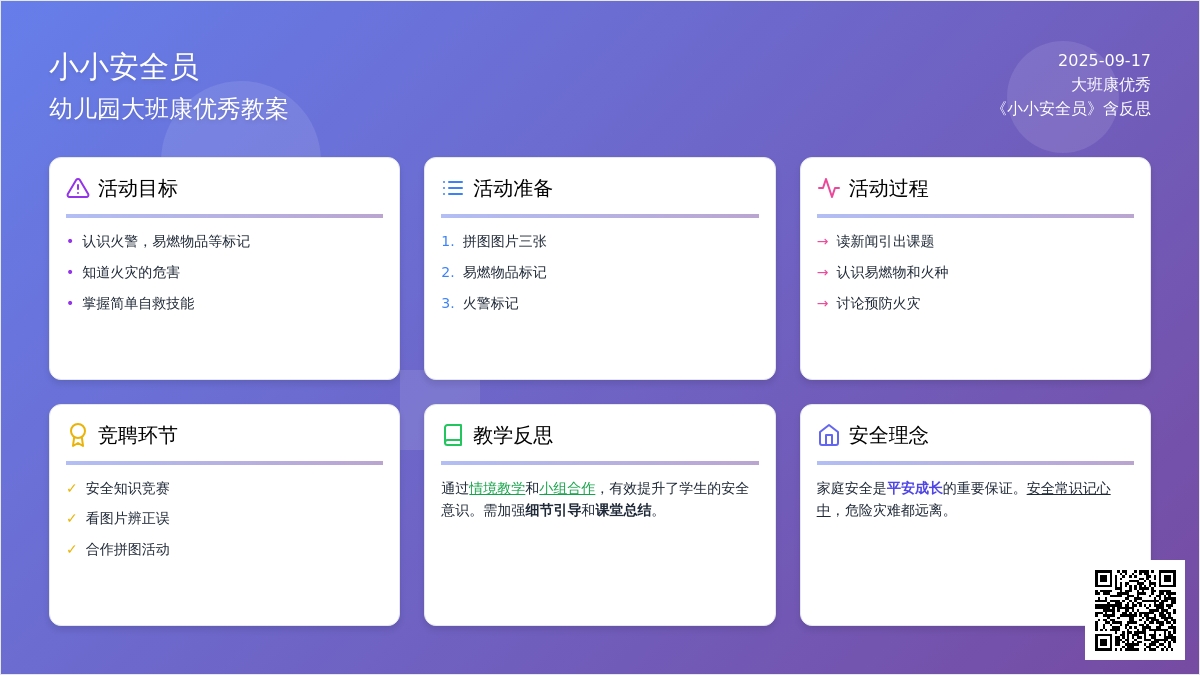Click the award ribbon icon beside 竞聘环节
Image resolution: width=1200 pixels, height=675 pixels.
pos(78,435)
